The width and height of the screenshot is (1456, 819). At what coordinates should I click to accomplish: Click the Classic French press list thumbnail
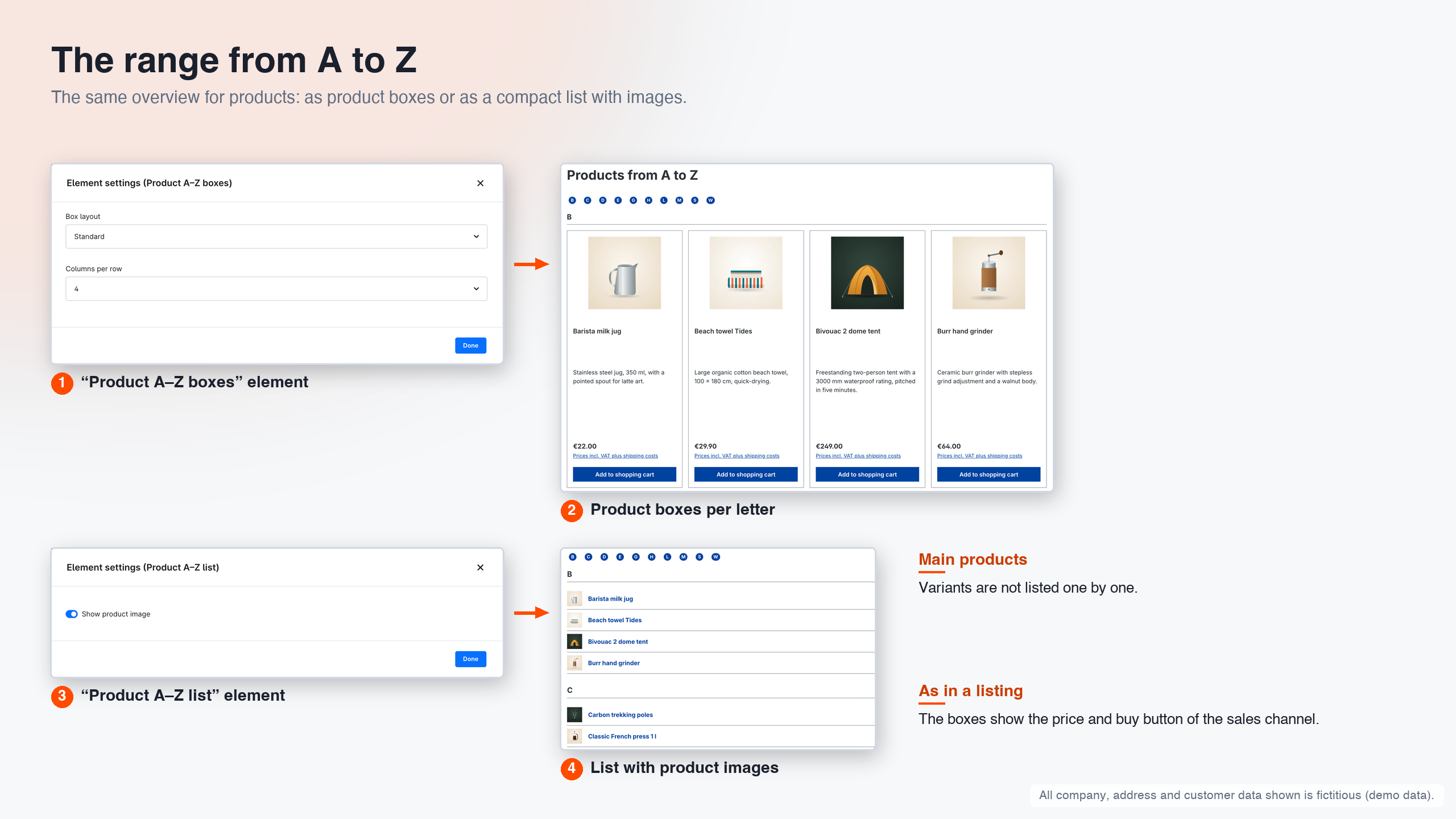[574, 737]
